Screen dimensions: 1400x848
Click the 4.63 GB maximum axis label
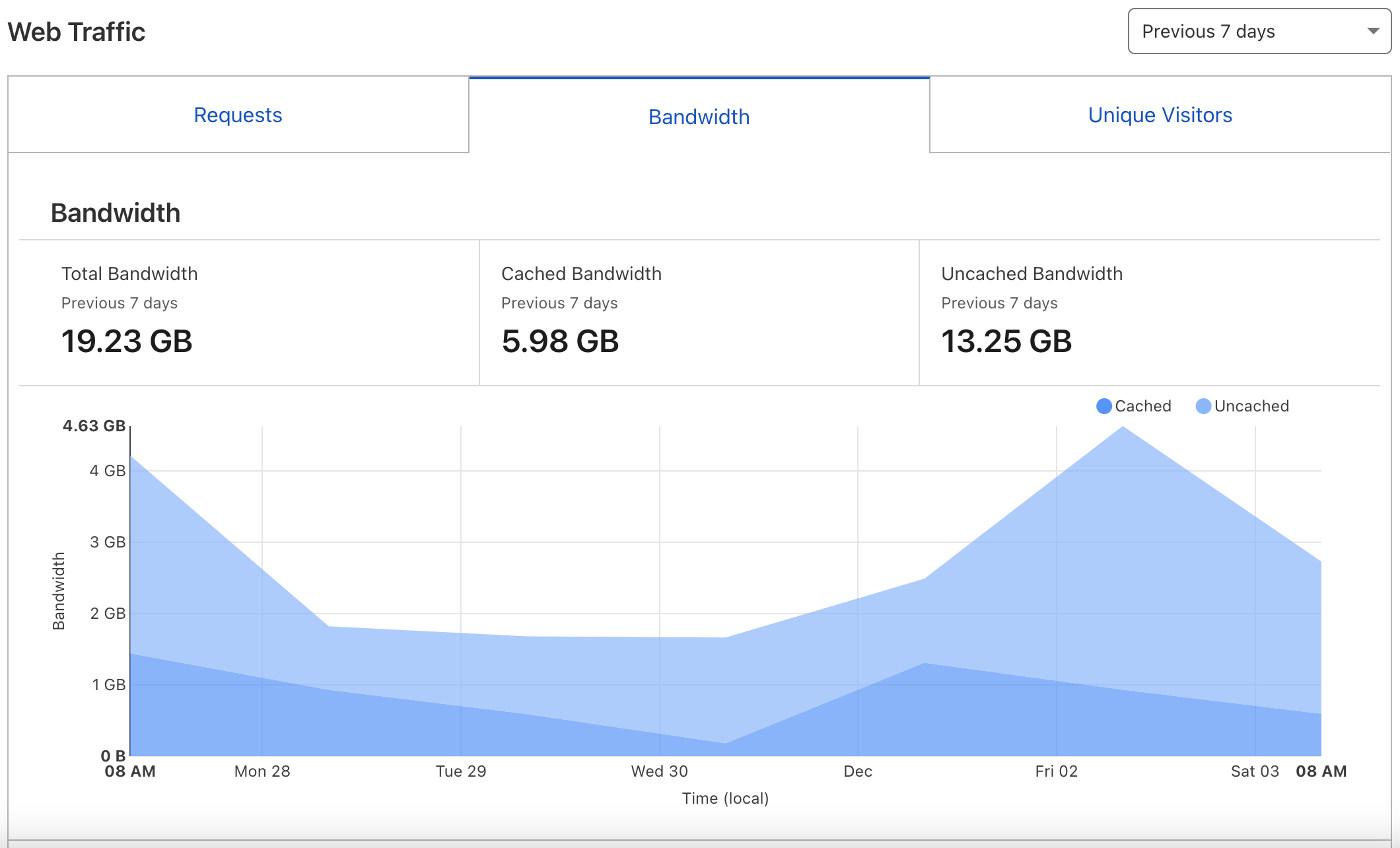click(94, 426)
